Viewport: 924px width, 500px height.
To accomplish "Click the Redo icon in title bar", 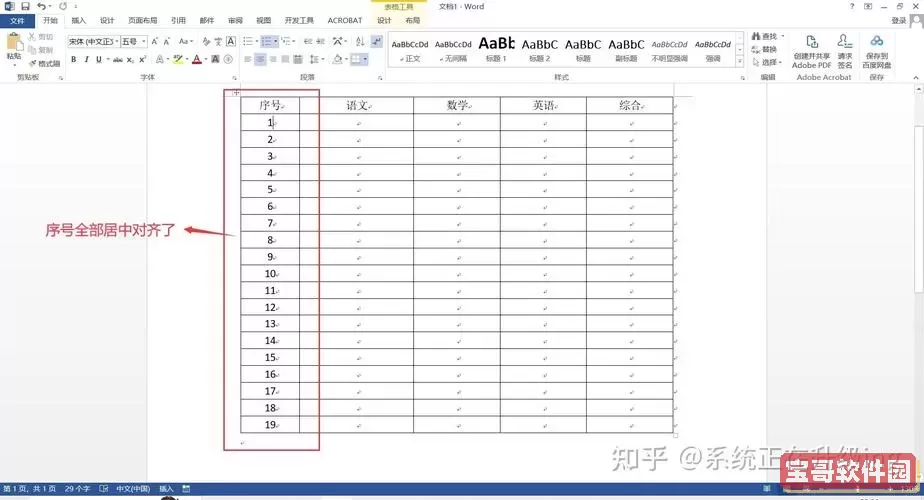I will [62, 6].
